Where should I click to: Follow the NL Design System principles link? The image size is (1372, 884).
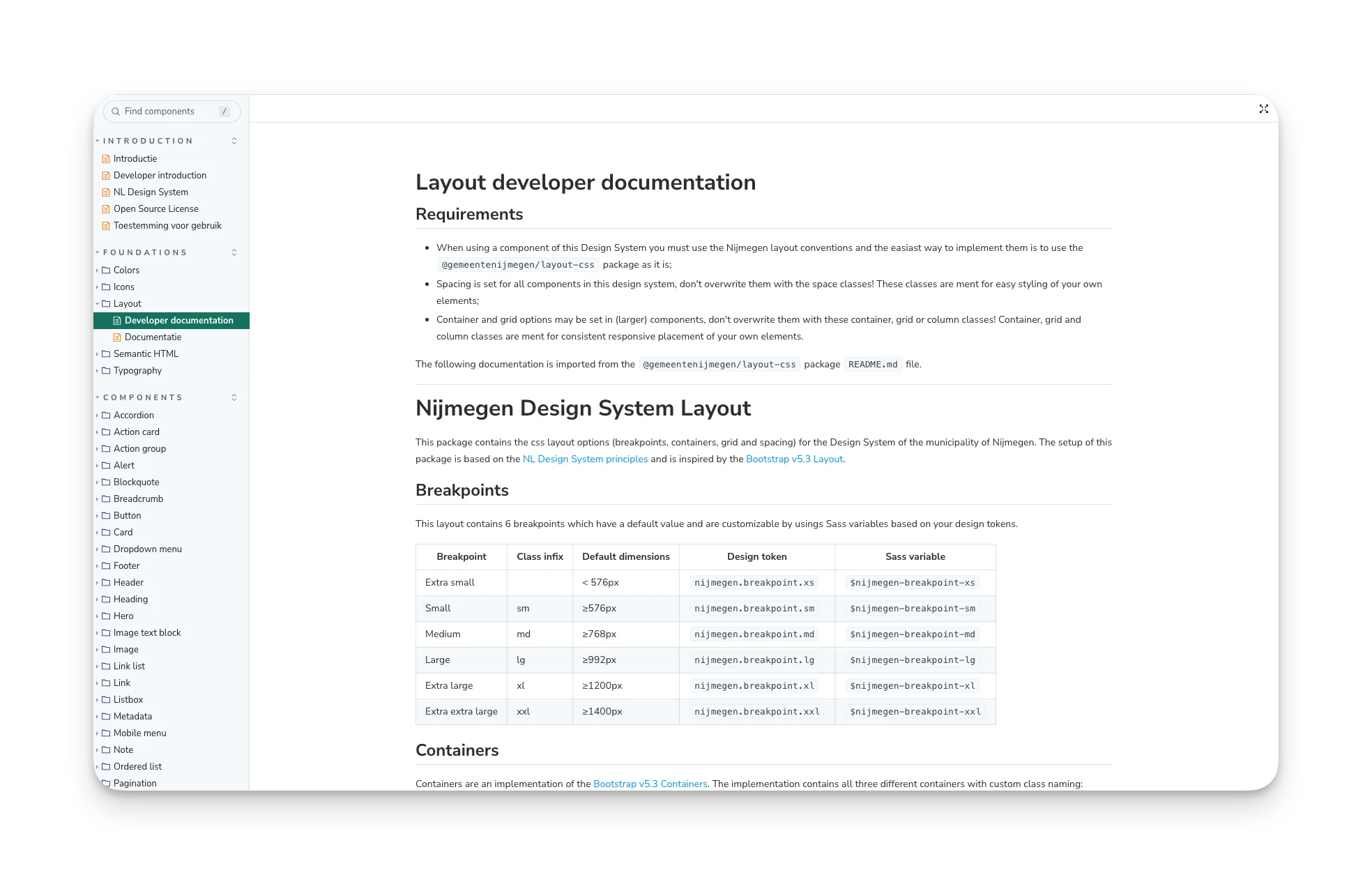click(x=585, y=459)
